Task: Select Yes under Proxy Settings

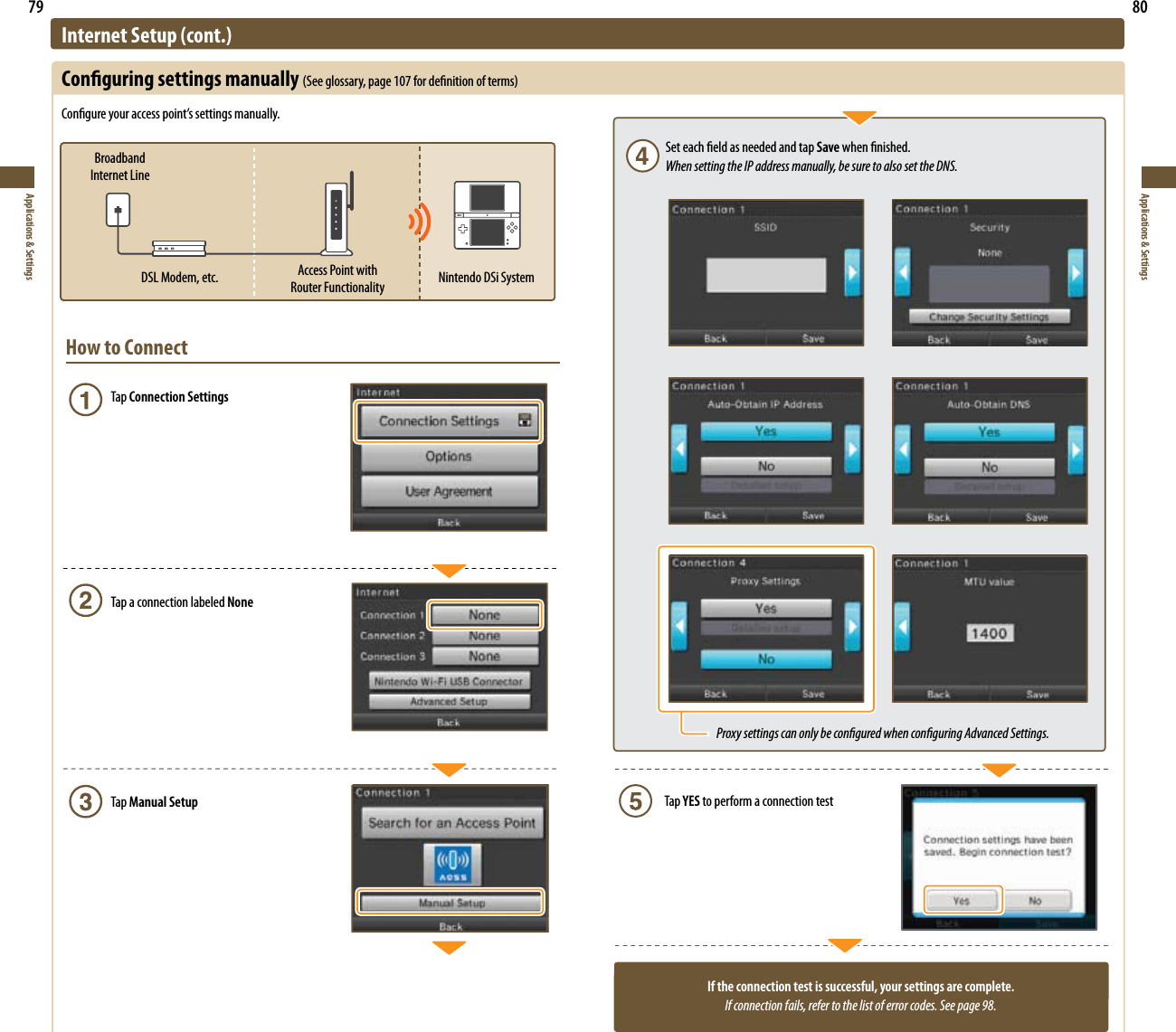Action: coord(766,609)
